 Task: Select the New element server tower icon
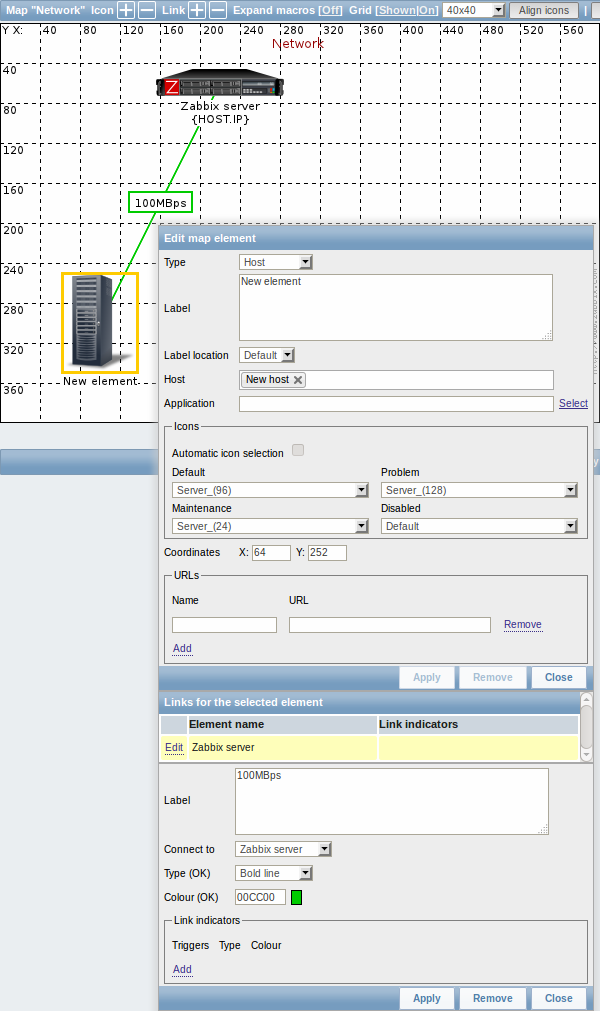(100, 322)
